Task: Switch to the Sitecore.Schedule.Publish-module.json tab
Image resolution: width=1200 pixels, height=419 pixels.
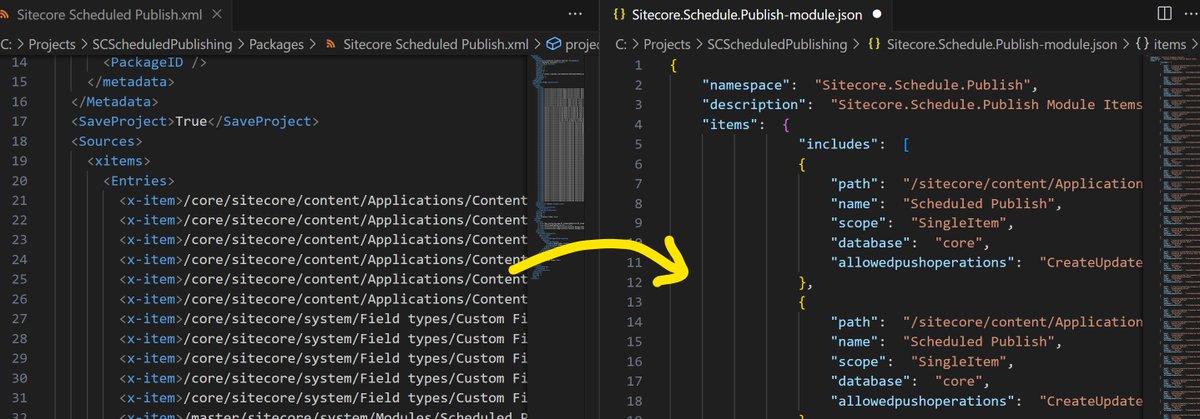Action: (744, 15)
